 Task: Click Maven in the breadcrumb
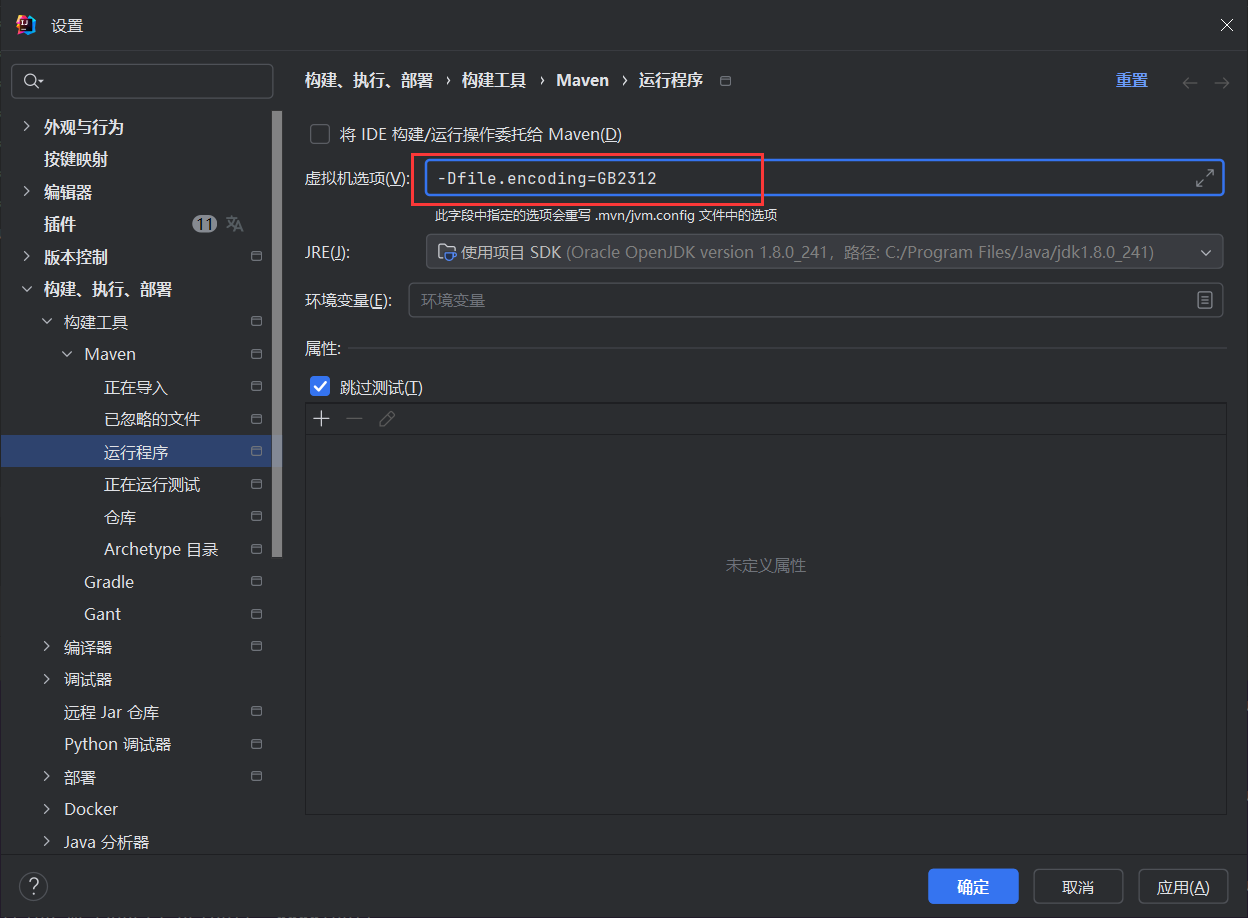[582, 80]
